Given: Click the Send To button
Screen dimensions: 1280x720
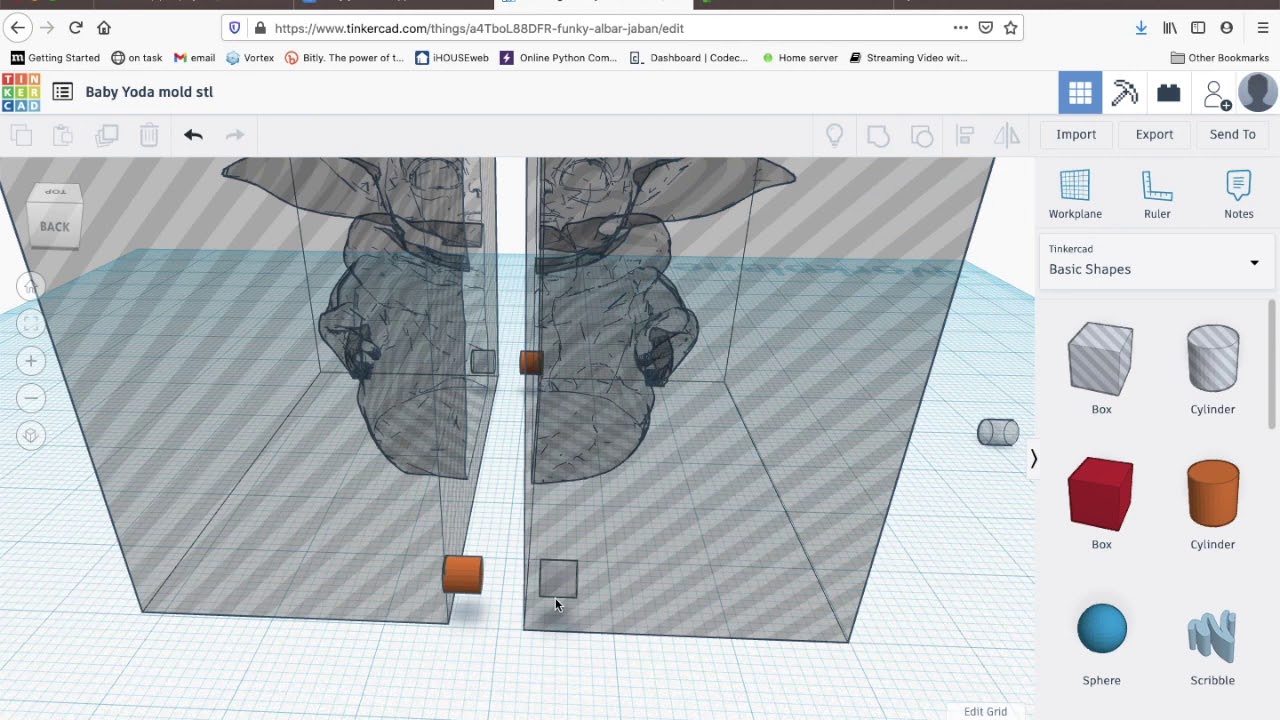Looking at the screenshot, I should point(1232,134).
